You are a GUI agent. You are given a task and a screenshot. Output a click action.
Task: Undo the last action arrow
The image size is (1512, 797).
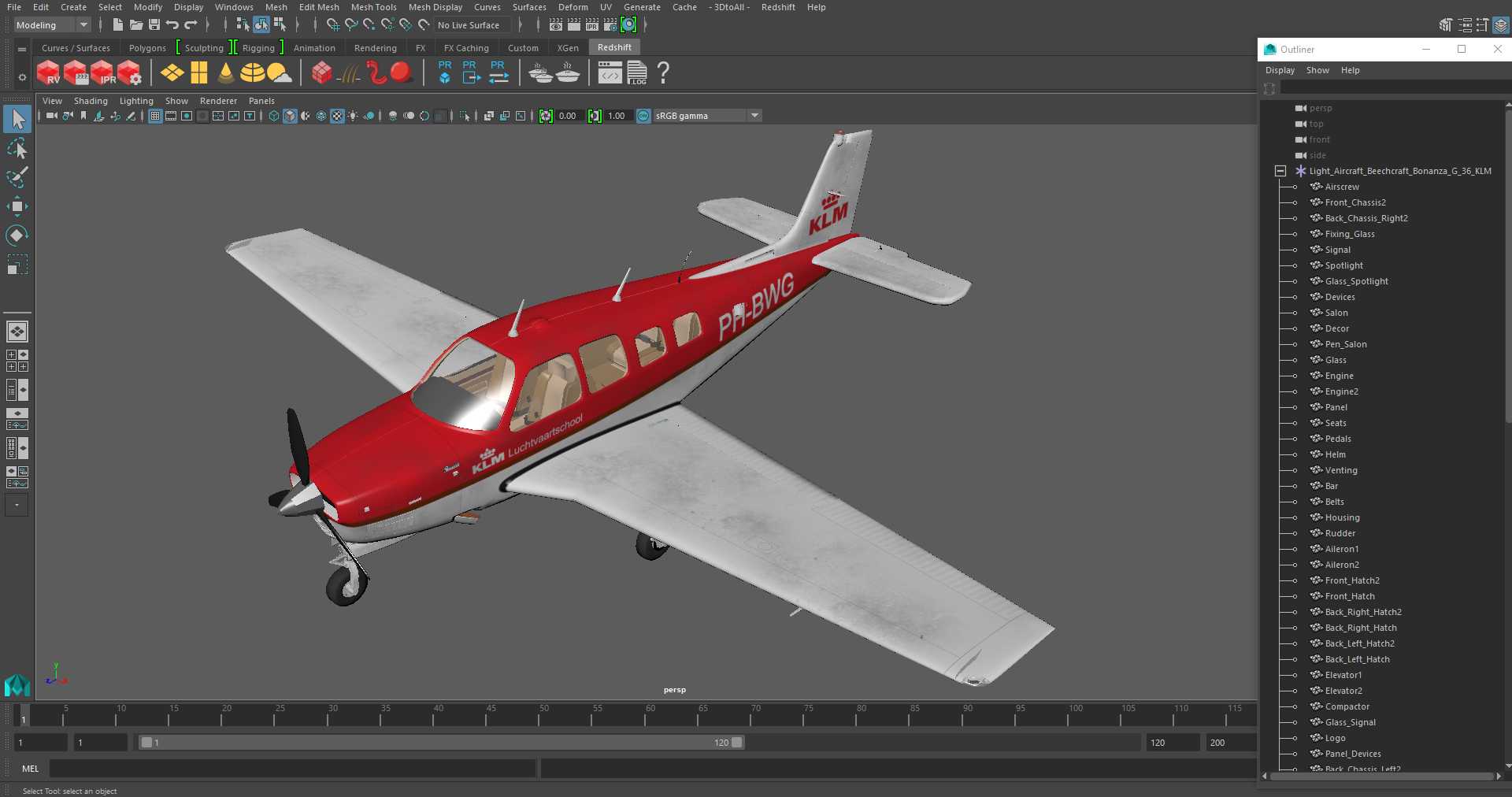click(172, 25)
